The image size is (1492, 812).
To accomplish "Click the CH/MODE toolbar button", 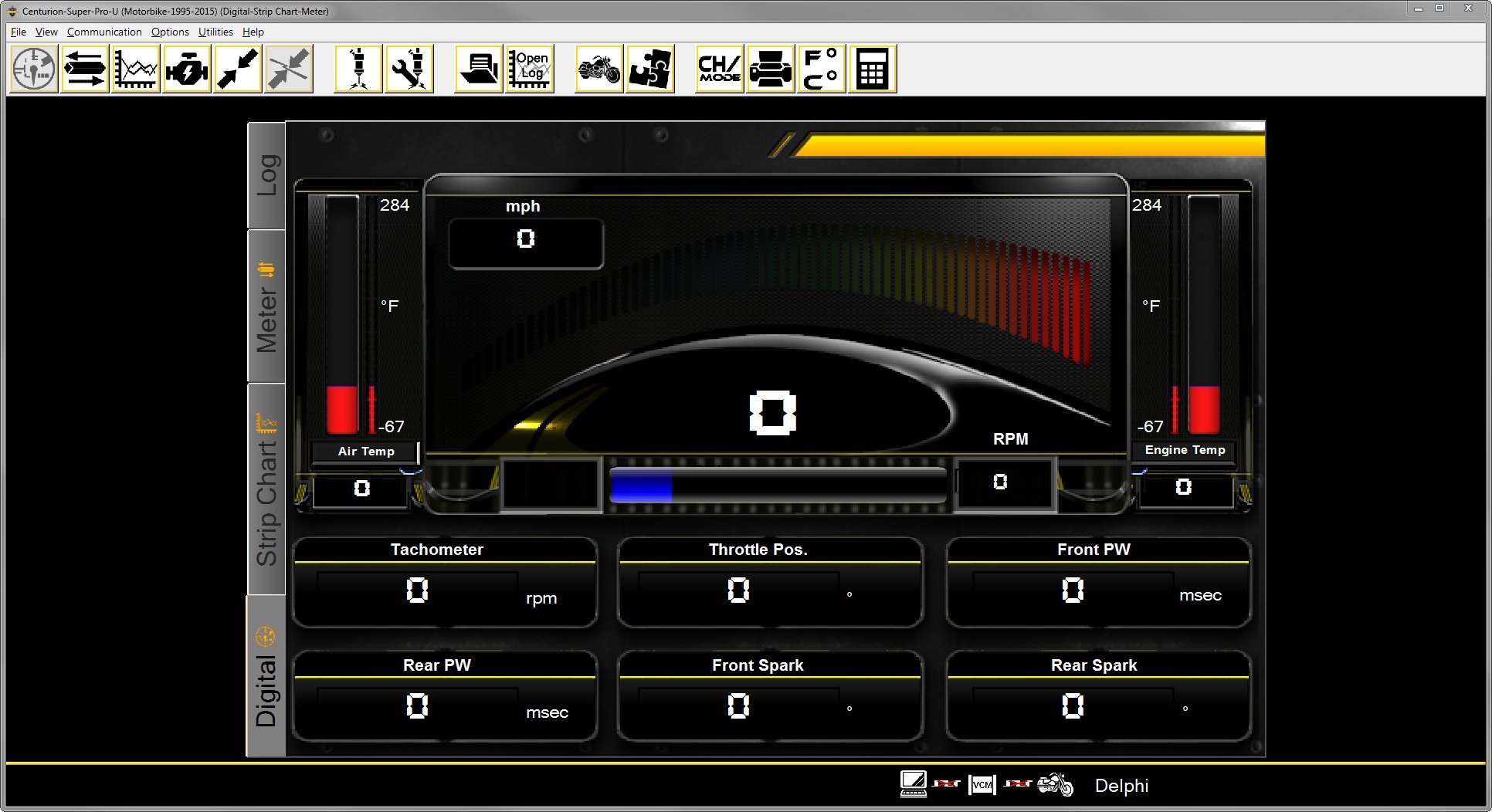I will (720, 69).
